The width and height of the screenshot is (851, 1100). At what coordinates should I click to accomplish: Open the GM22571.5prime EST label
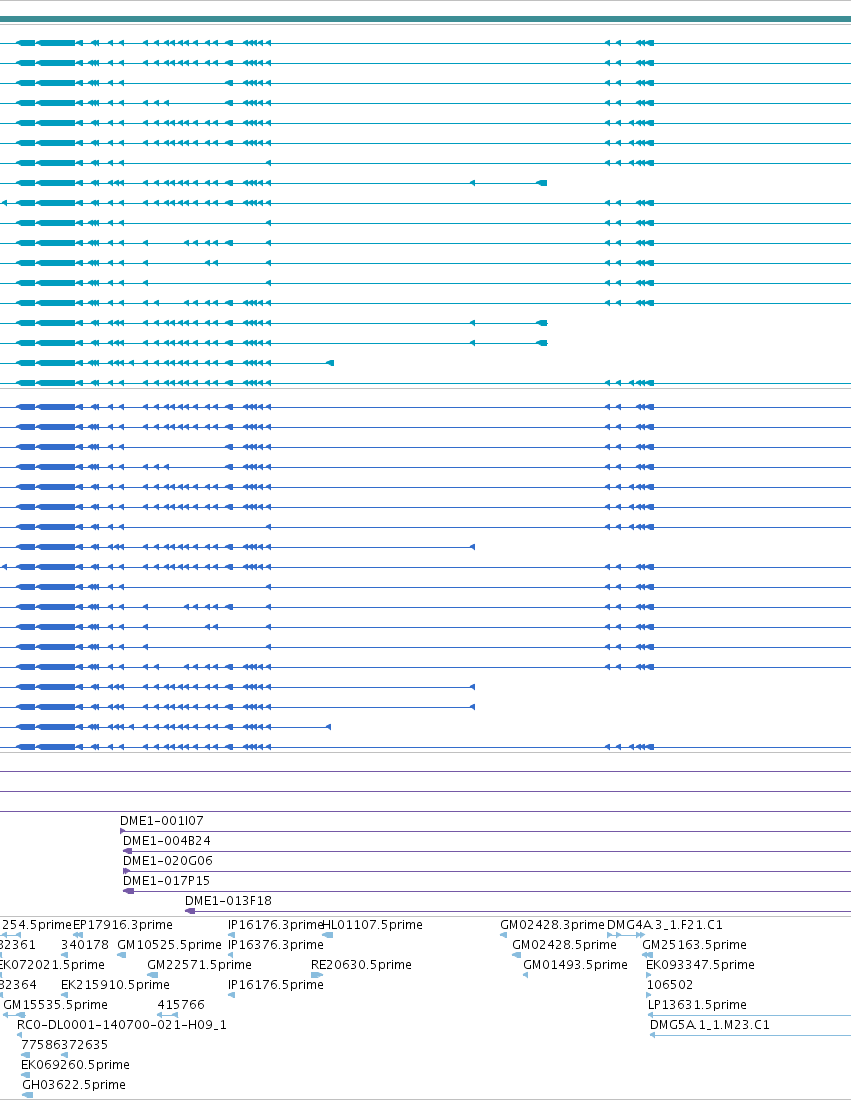tap(199, 965)
